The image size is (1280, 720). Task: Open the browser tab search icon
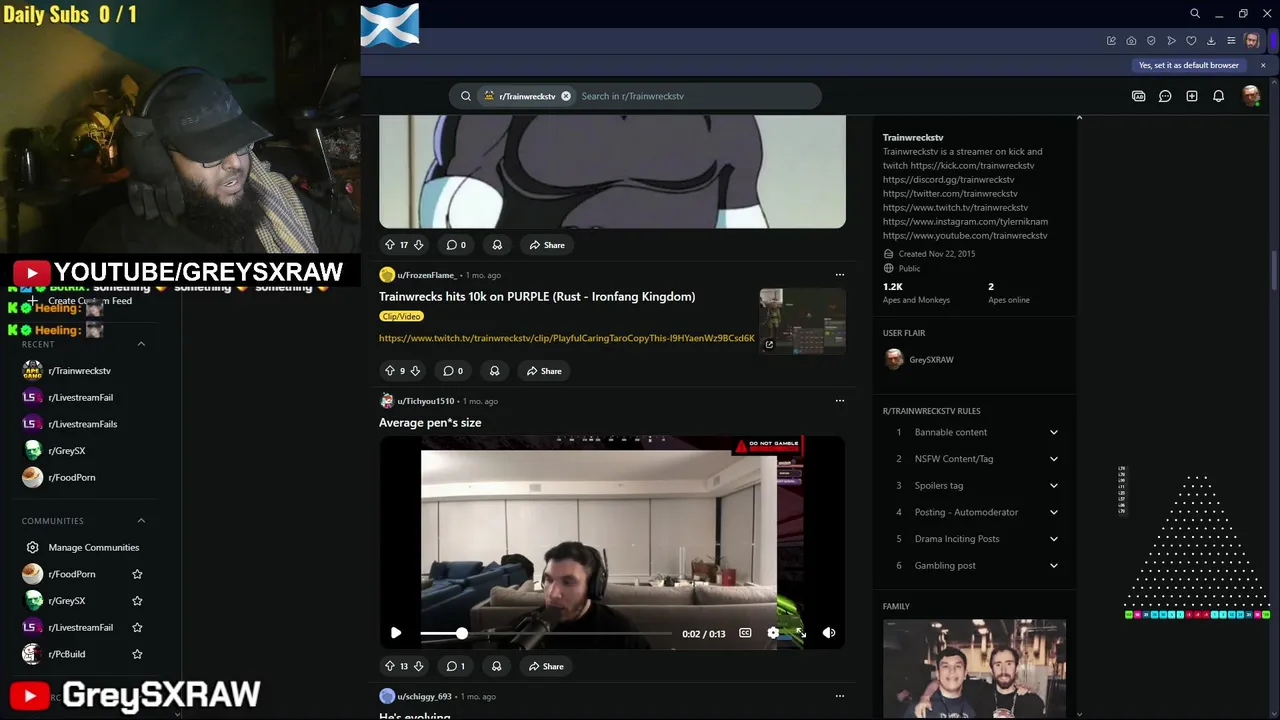[1195, 14]
